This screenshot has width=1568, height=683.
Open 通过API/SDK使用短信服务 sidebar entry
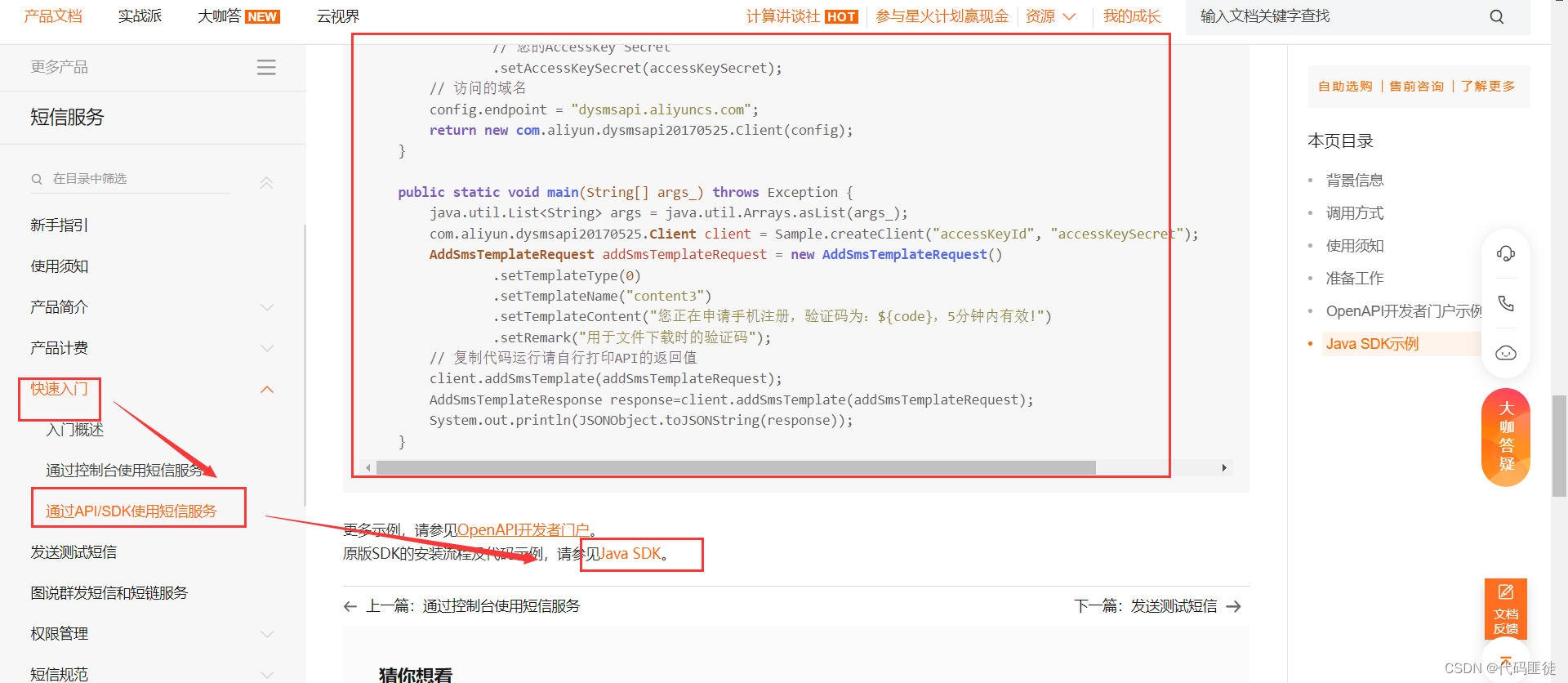pos(131,511)
